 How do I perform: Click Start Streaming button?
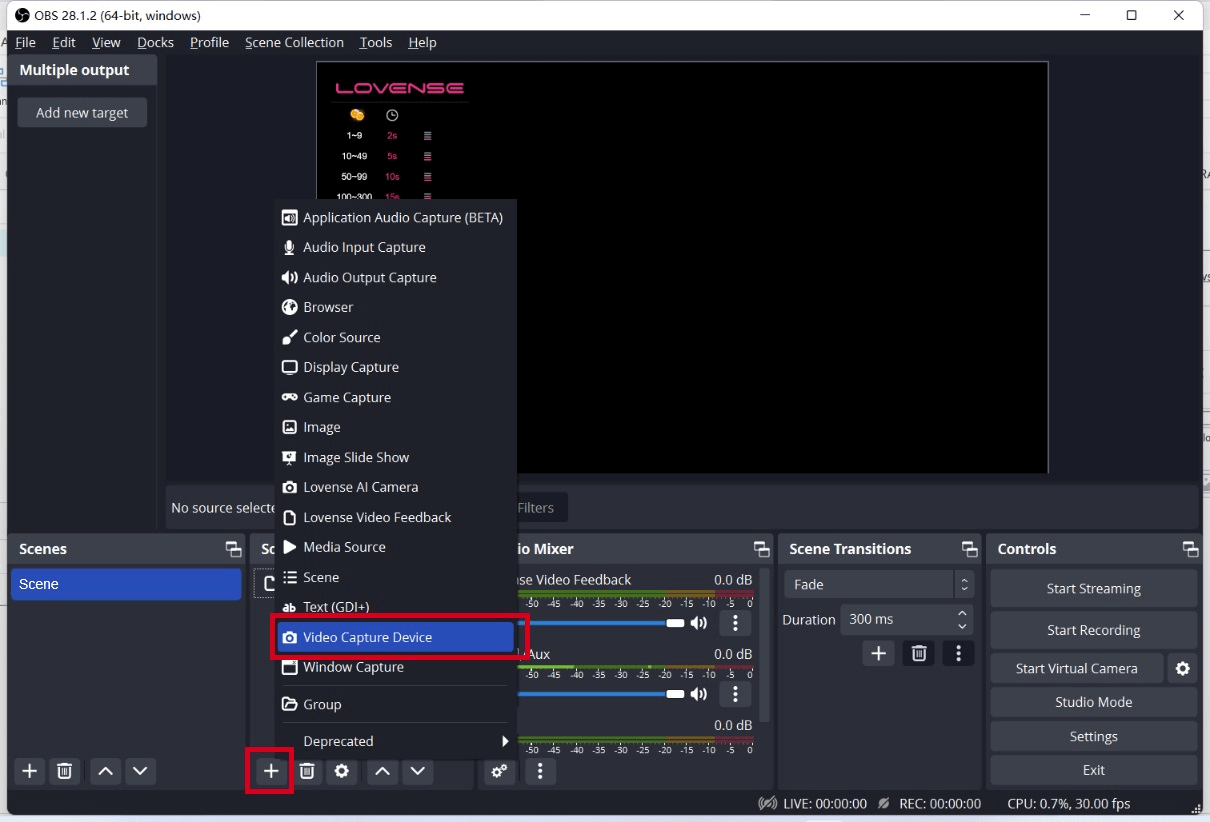[1093, 589]
